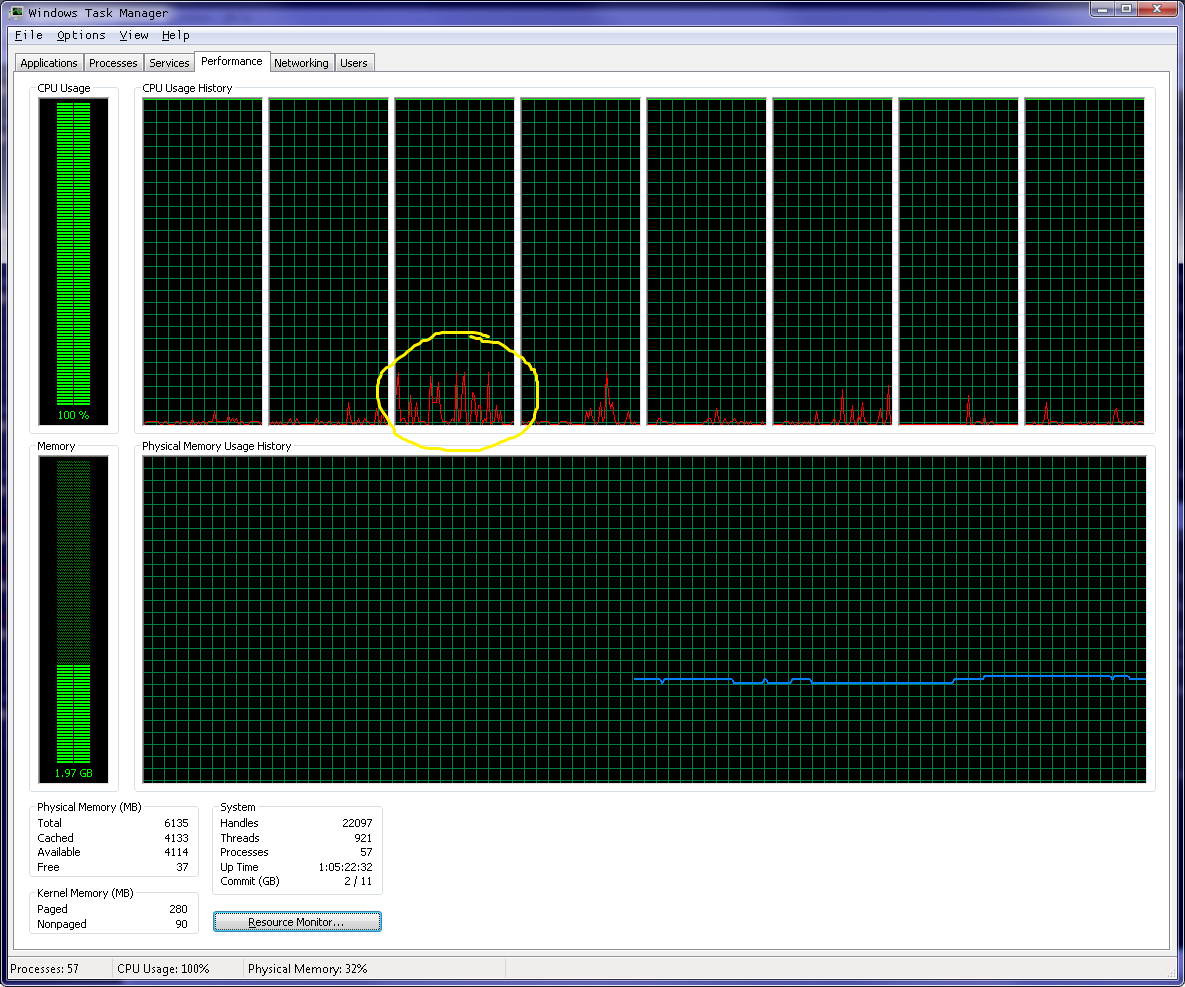Viewport: 1185px width, 987px height.
Task: Minimize the Task Manager window
Action: tap(1103, 9)
